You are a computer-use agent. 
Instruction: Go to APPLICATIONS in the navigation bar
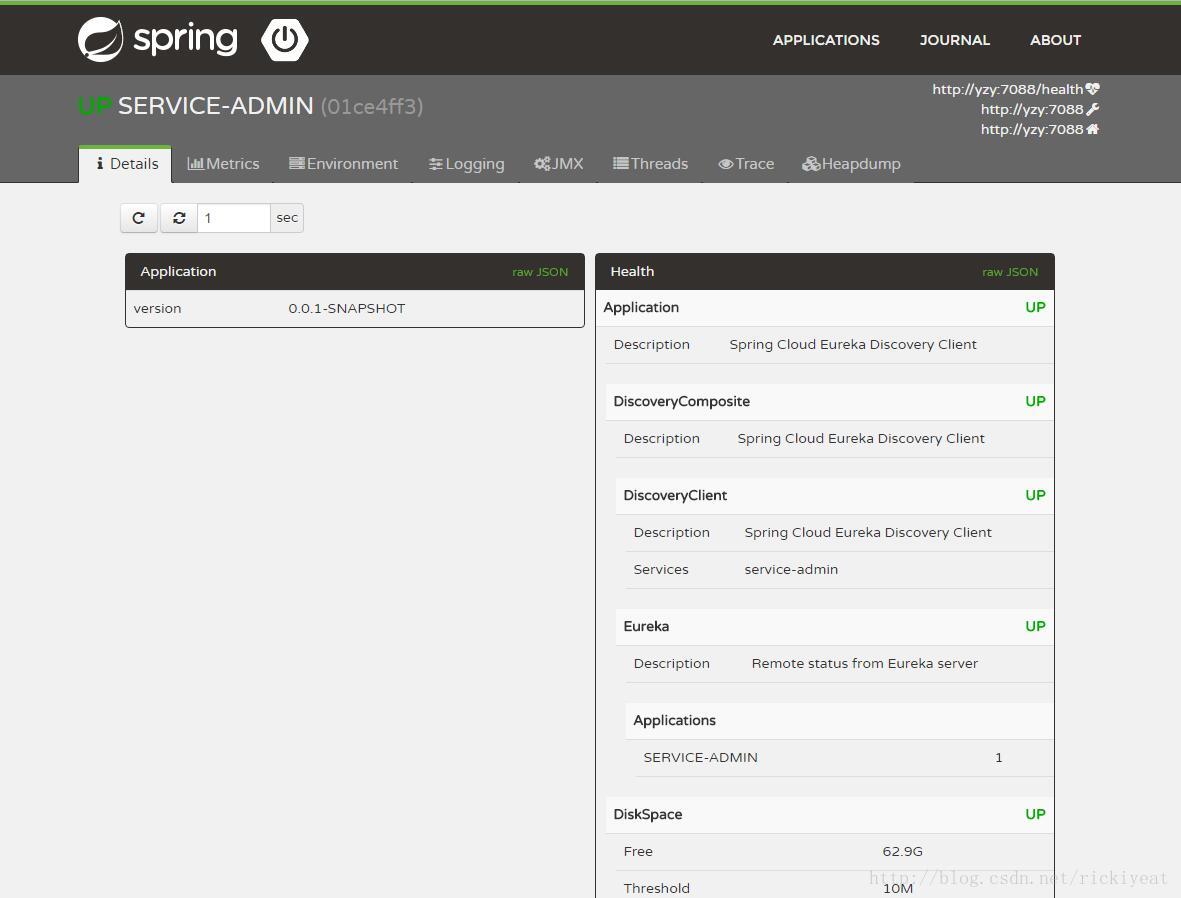pyautogui.click(x=826, y=40)
